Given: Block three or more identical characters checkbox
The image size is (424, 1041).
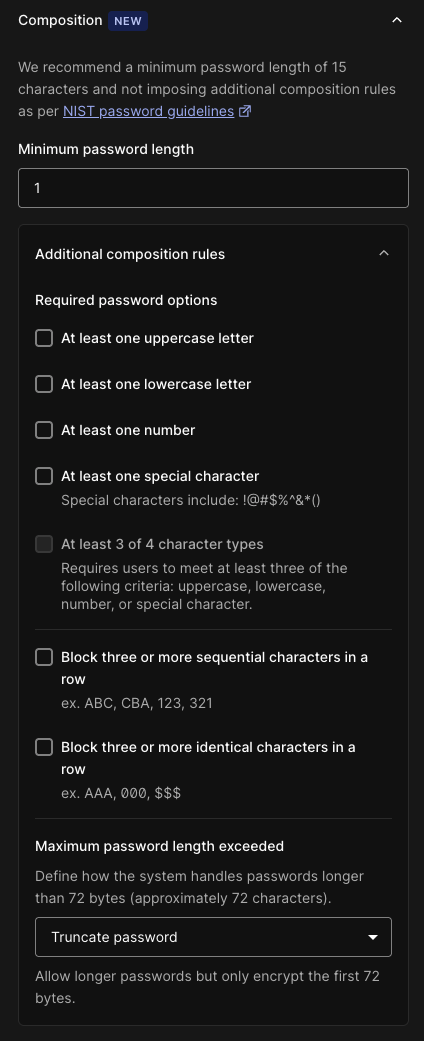Looking at the screenshot, I should tap(44, 748).
